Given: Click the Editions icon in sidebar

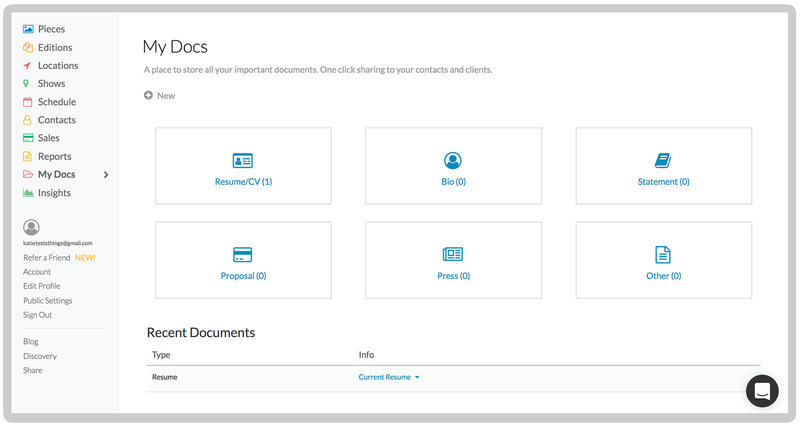Looking at the screenshot, I should coord(28,47).
